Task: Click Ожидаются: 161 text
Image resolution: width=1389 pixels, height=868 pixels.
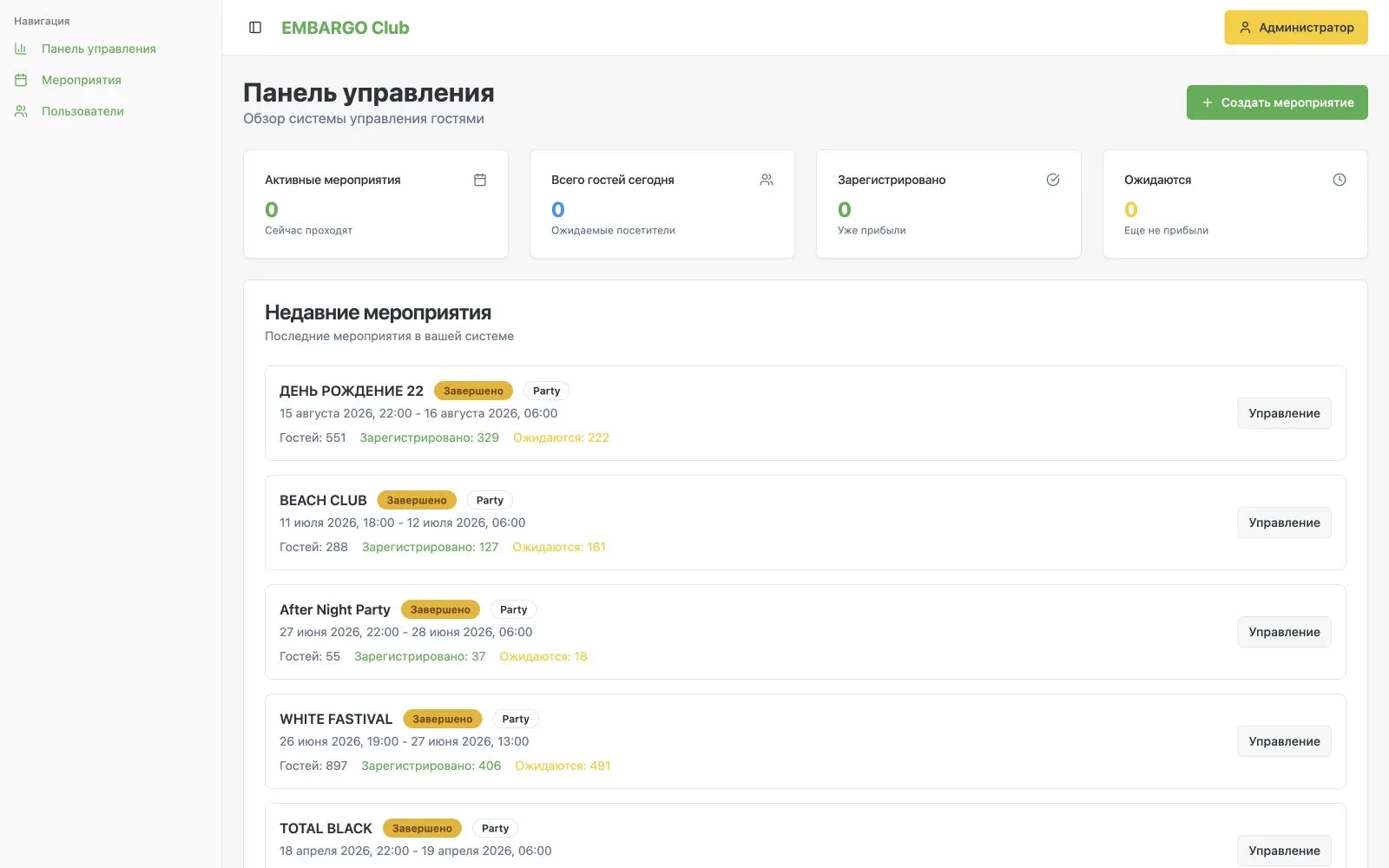Action: (559, 547)
